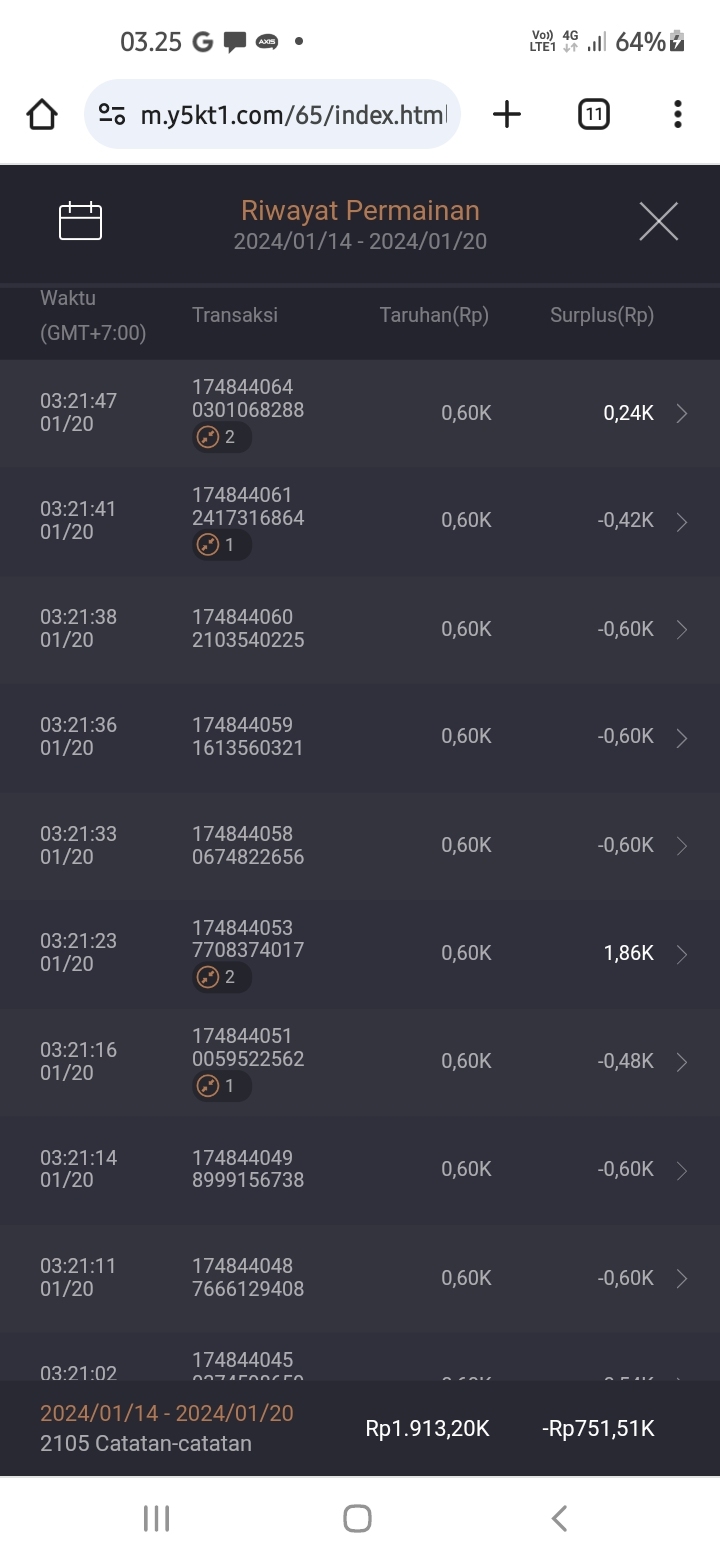
Task: Tap the site info icon in address bar
Action: tap(112, 115)
